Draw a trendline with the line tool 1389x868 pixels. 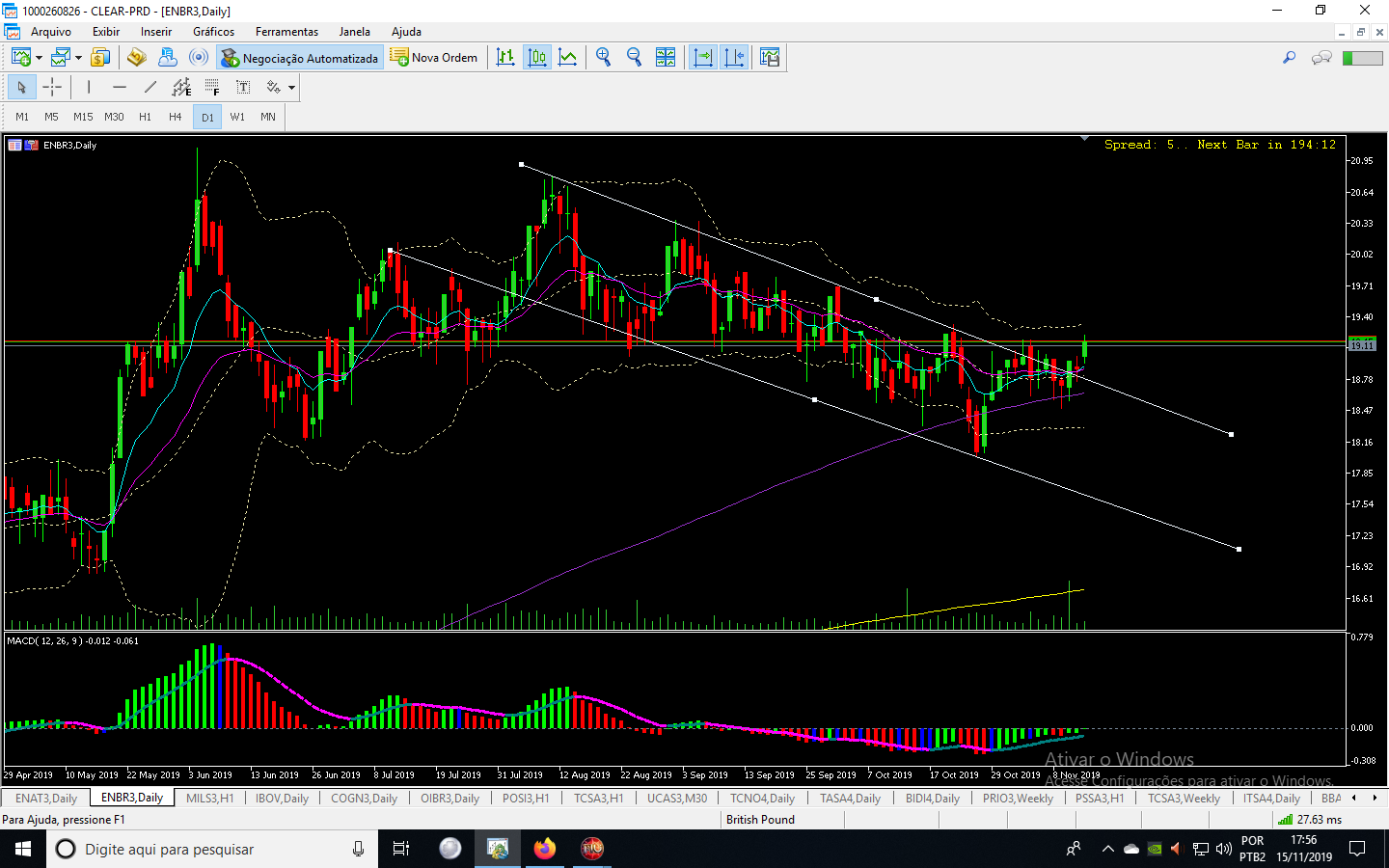[150, 88]
